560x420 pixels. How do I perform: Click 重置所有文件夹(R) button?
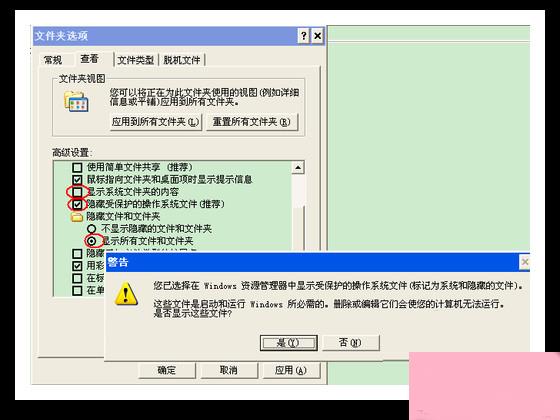point(252,122)
